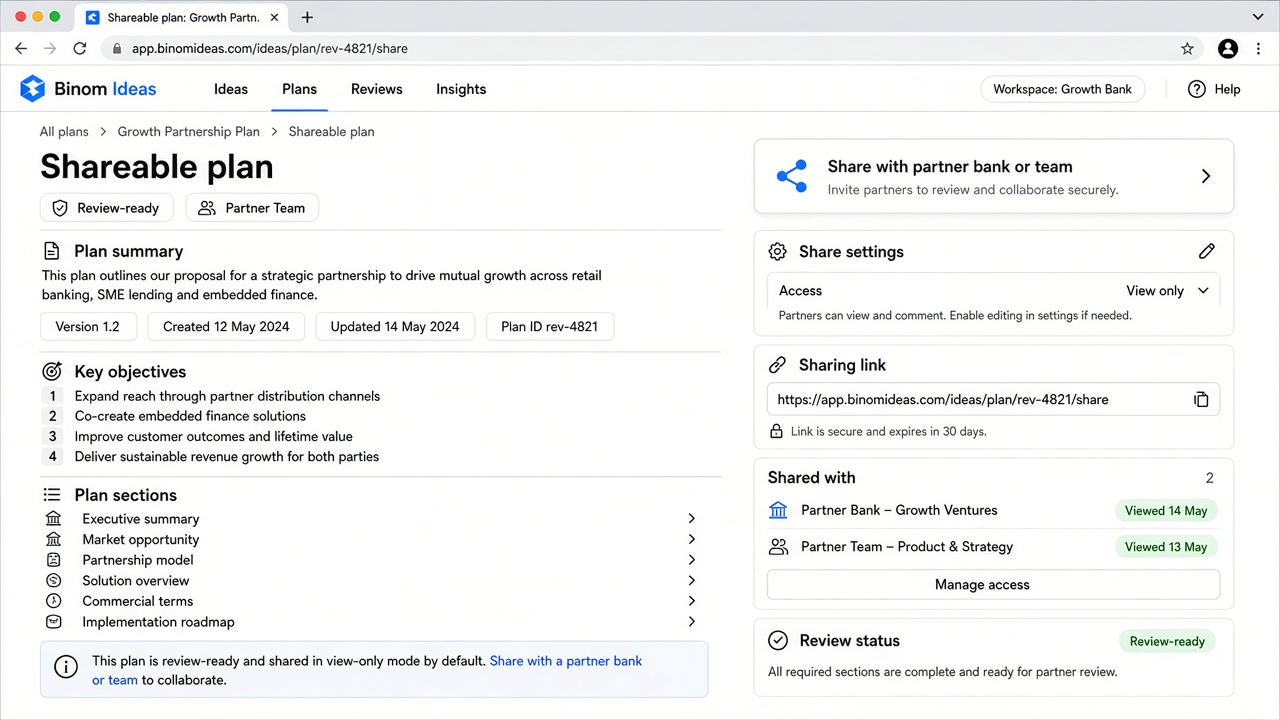
Task: Open the Insights tab
Action: [461, 89]
